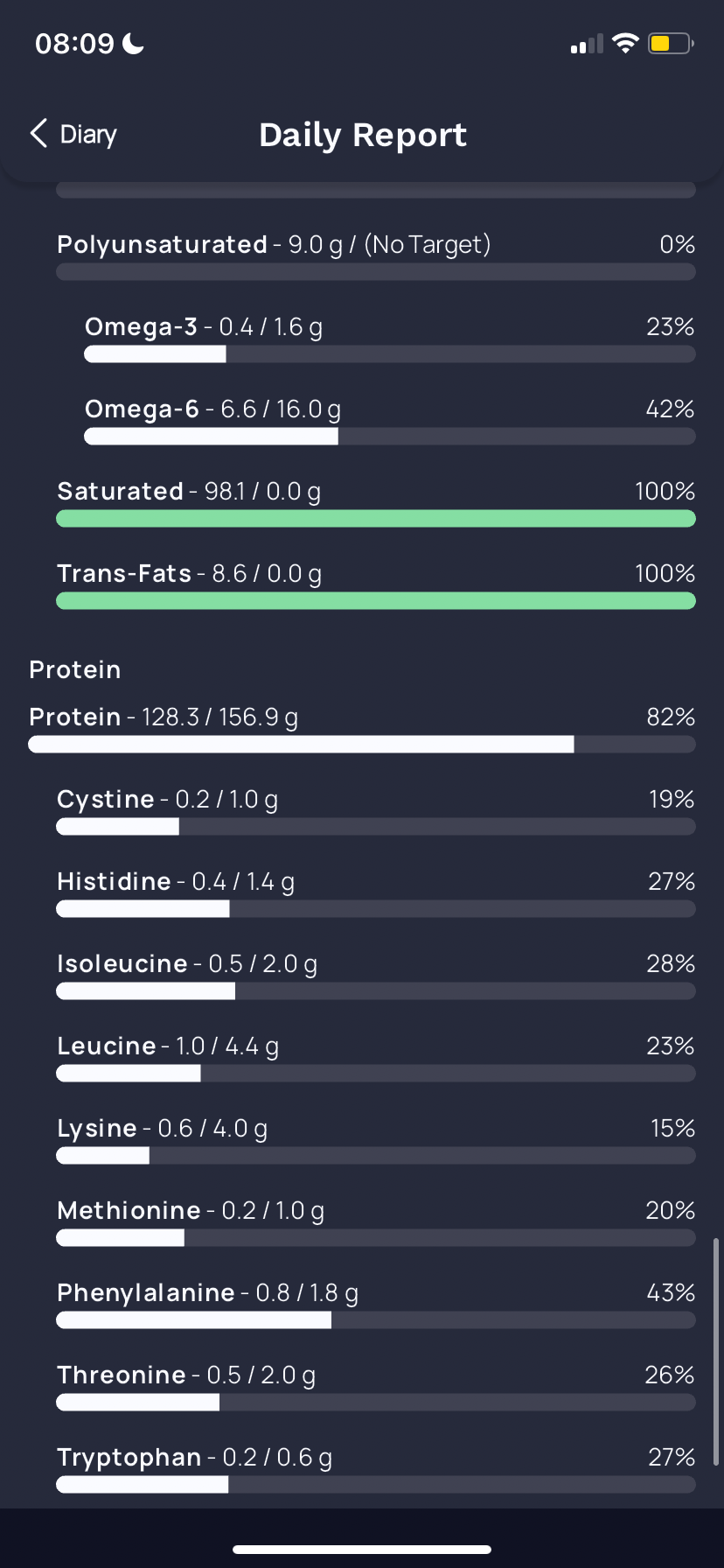
Task: Open the Phenylalanine nutrient row
Action: 376,1305
